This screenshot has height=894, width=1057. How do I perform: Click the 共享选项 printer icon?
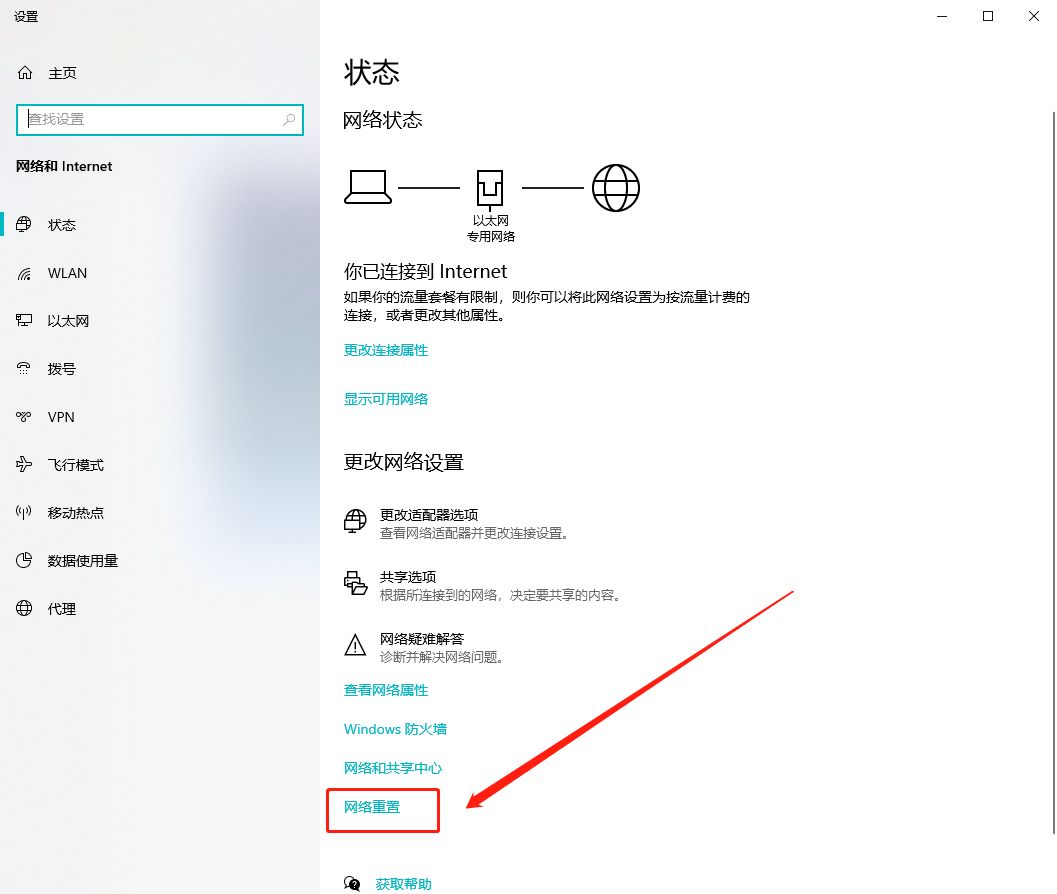(x=355, y=583)
